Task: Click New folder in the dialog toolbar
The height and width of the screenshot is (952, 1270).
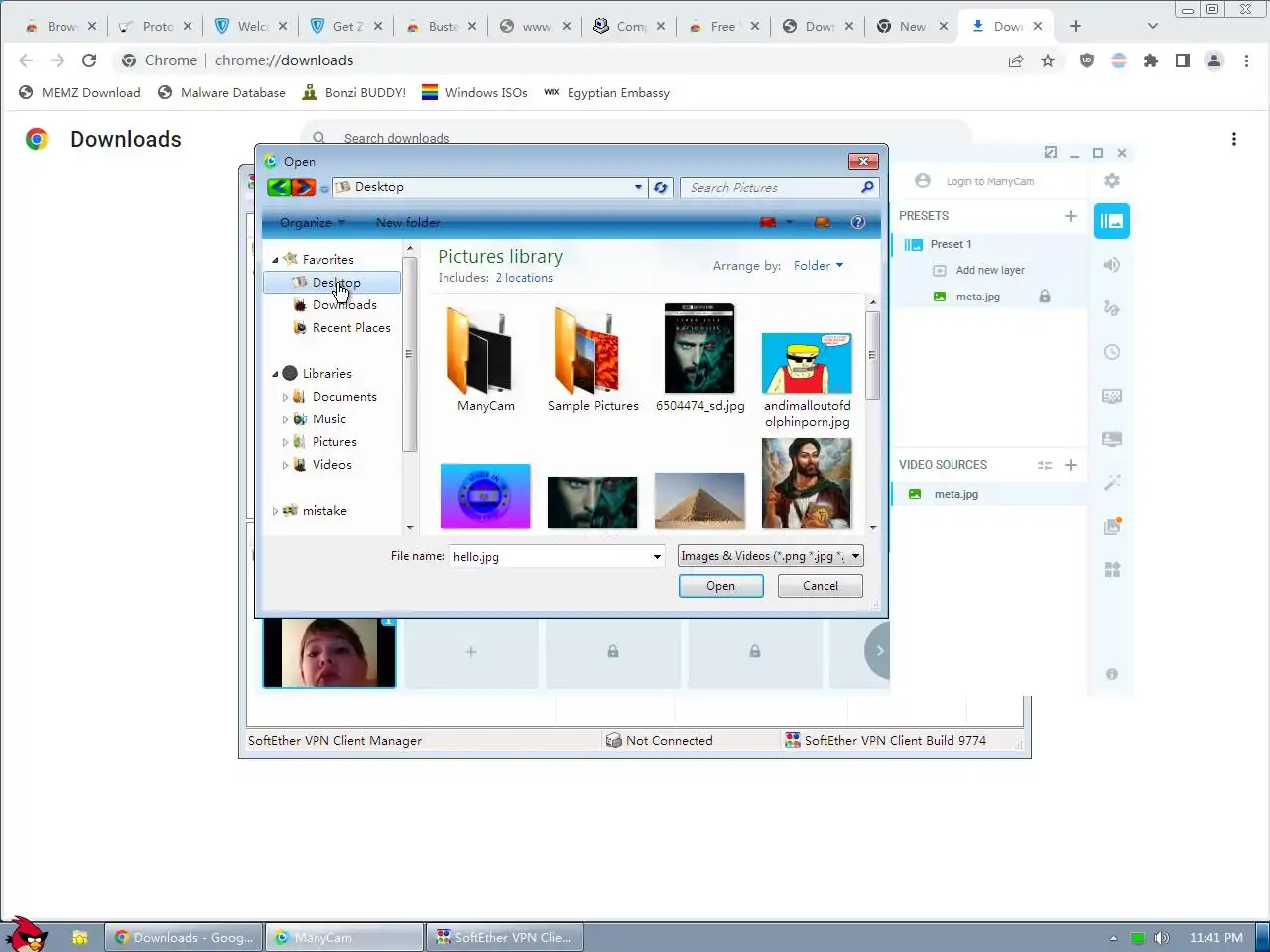Action: coord(408,223)
